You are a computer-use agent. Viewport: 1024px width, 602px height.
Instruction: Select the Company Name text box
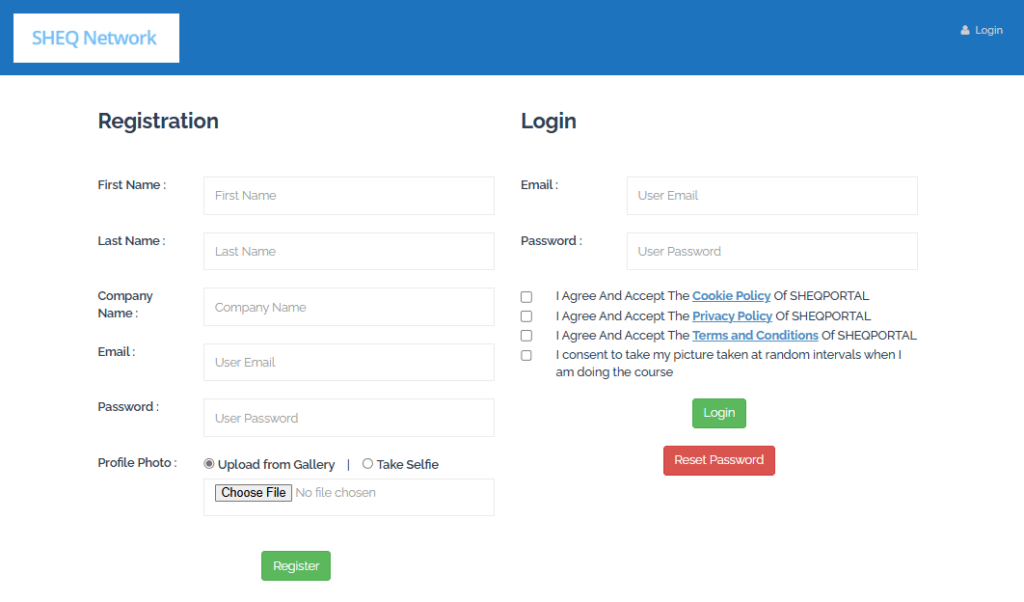348,307
